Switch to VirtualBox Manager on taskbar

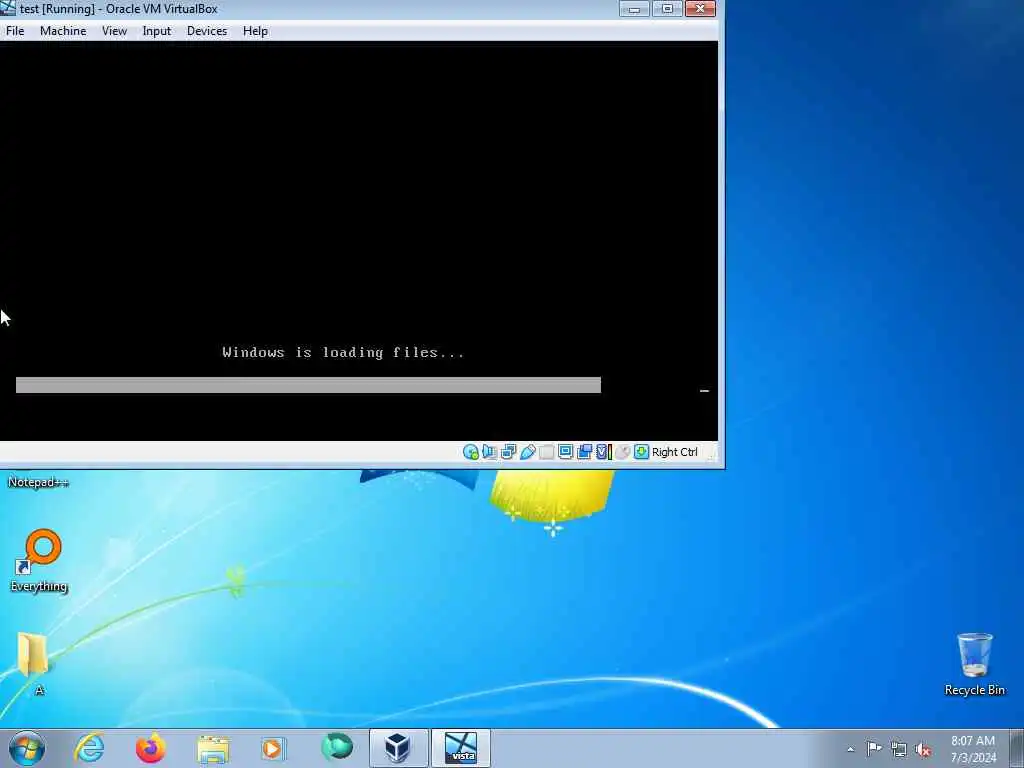tap(398, 748)
